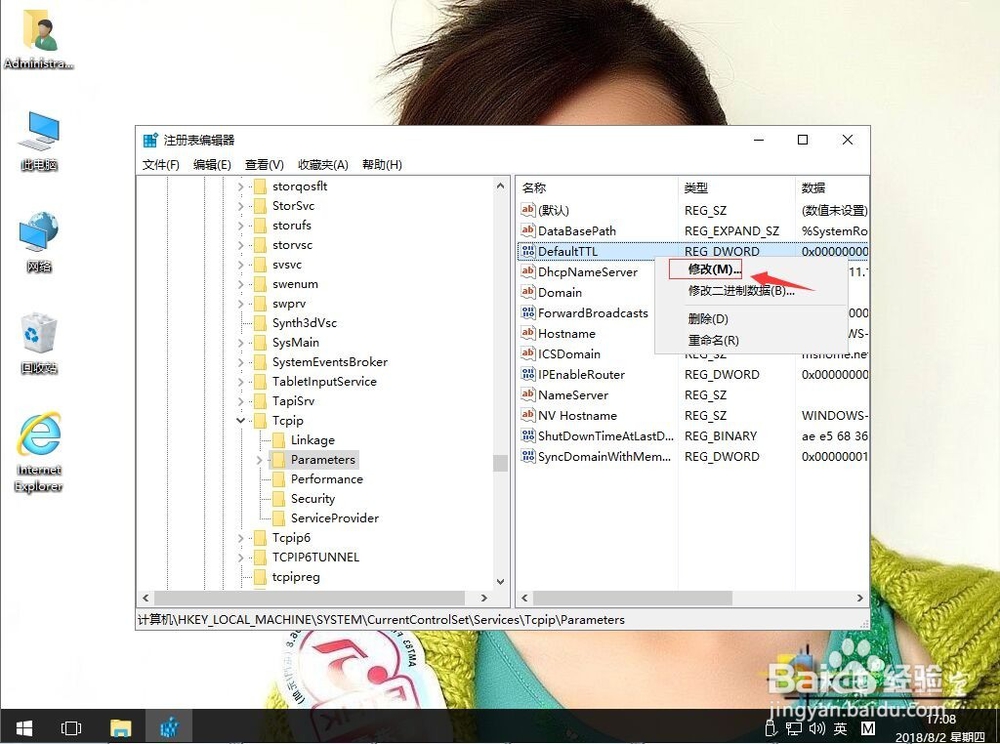Image resolution: width=1000 pixels, height=744 pixels.
Task: Select the Linkage key in tree
Action: pyautogui.click(x=312, y=440)
